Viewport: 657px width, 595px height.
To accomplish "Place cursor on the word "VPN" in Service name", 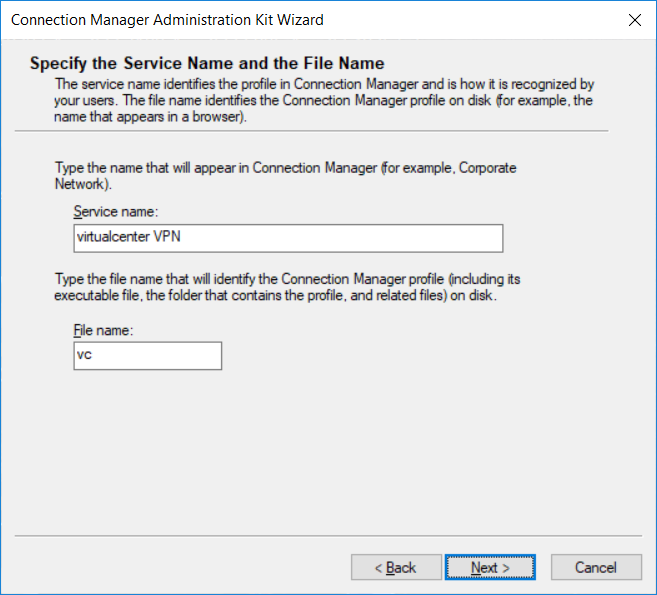I will coord(167,236).
